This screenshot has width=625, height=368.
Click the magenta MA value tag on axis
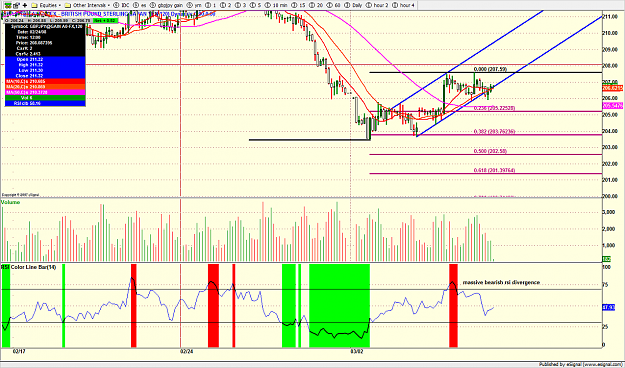pos(613,106)
